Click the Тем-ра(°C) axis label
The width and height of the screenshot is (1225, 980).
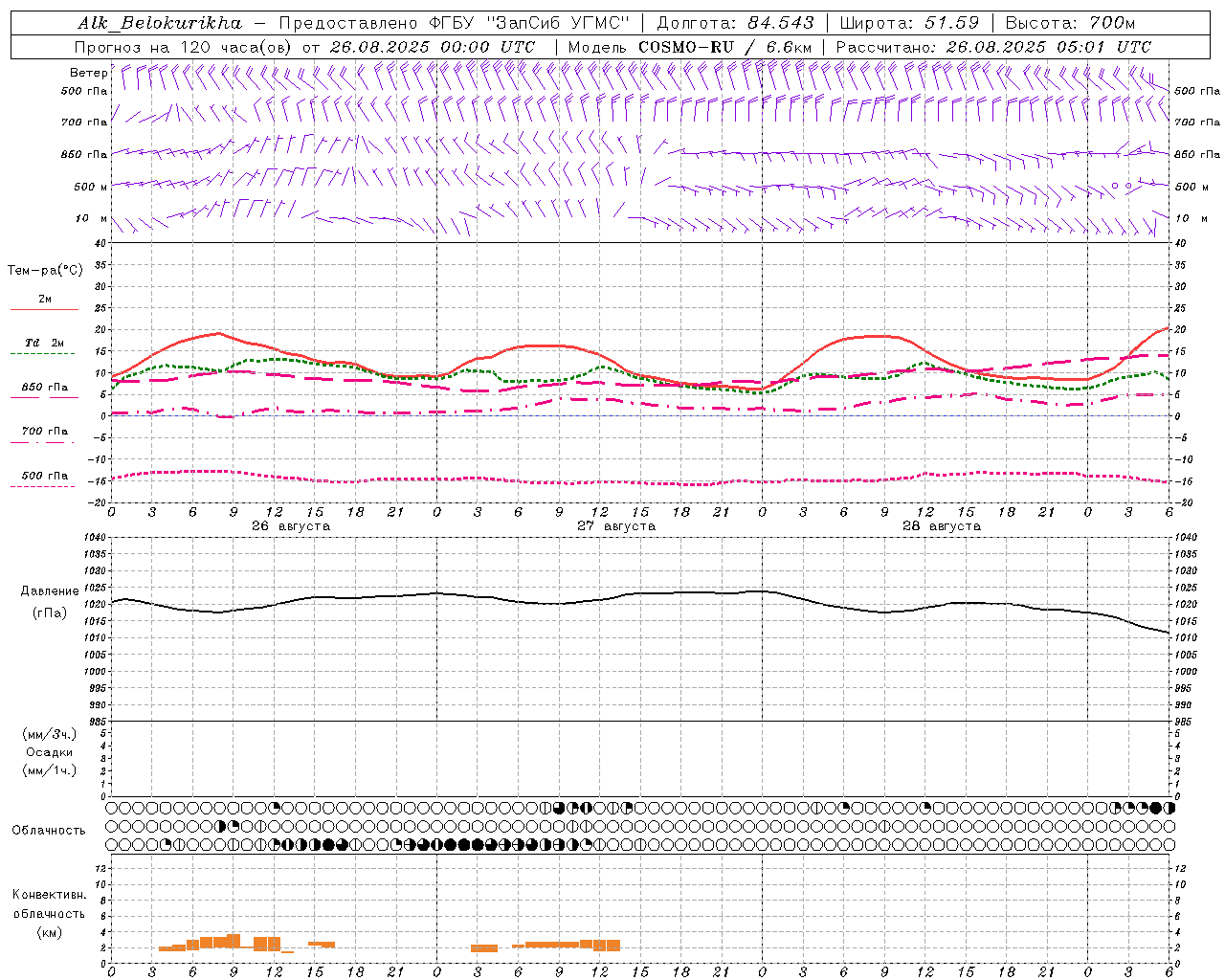(x=45, y=271)
